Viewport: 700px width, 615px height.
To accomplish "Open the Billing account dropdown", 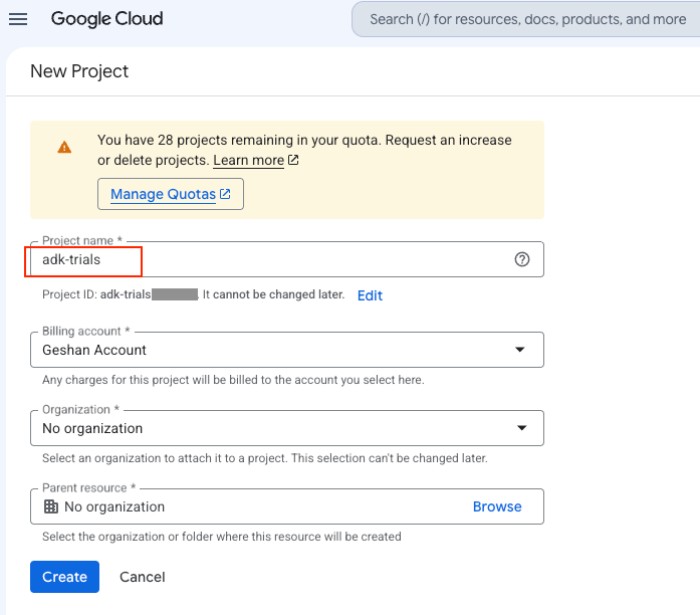I will click(287, 350).
